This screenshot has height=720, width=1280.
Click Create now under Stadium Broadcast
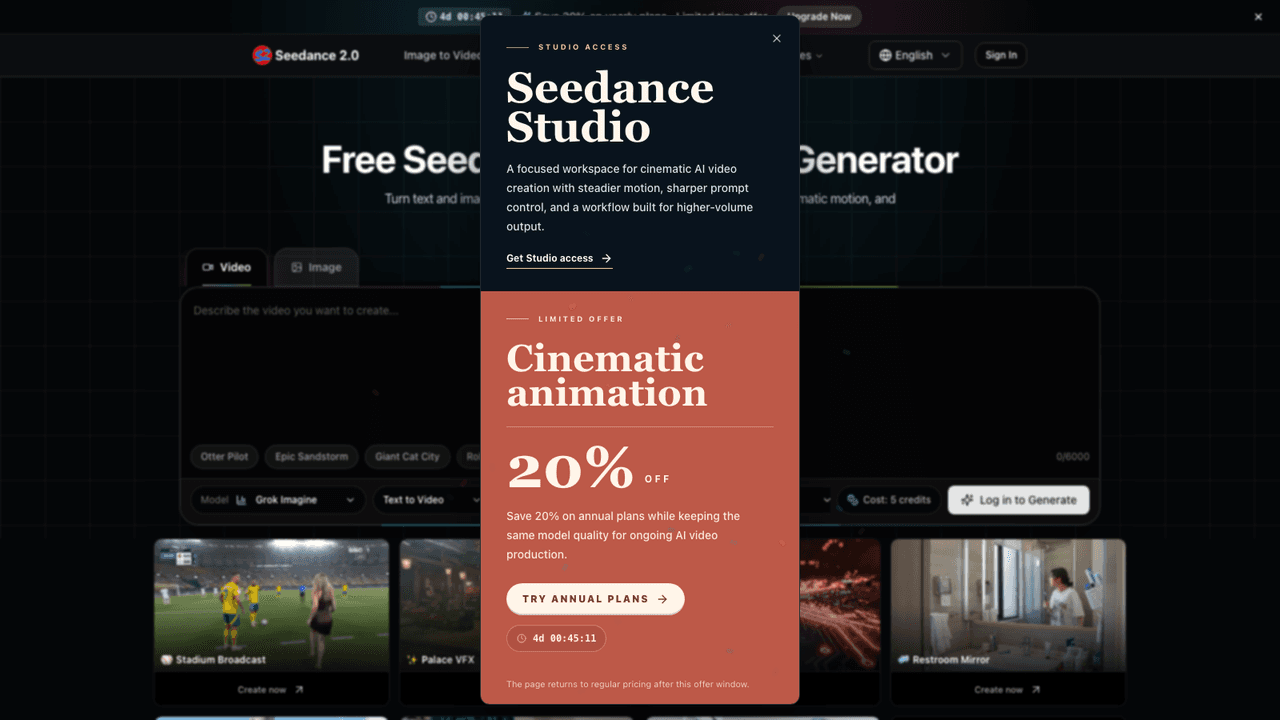click(x=271, y=690)
